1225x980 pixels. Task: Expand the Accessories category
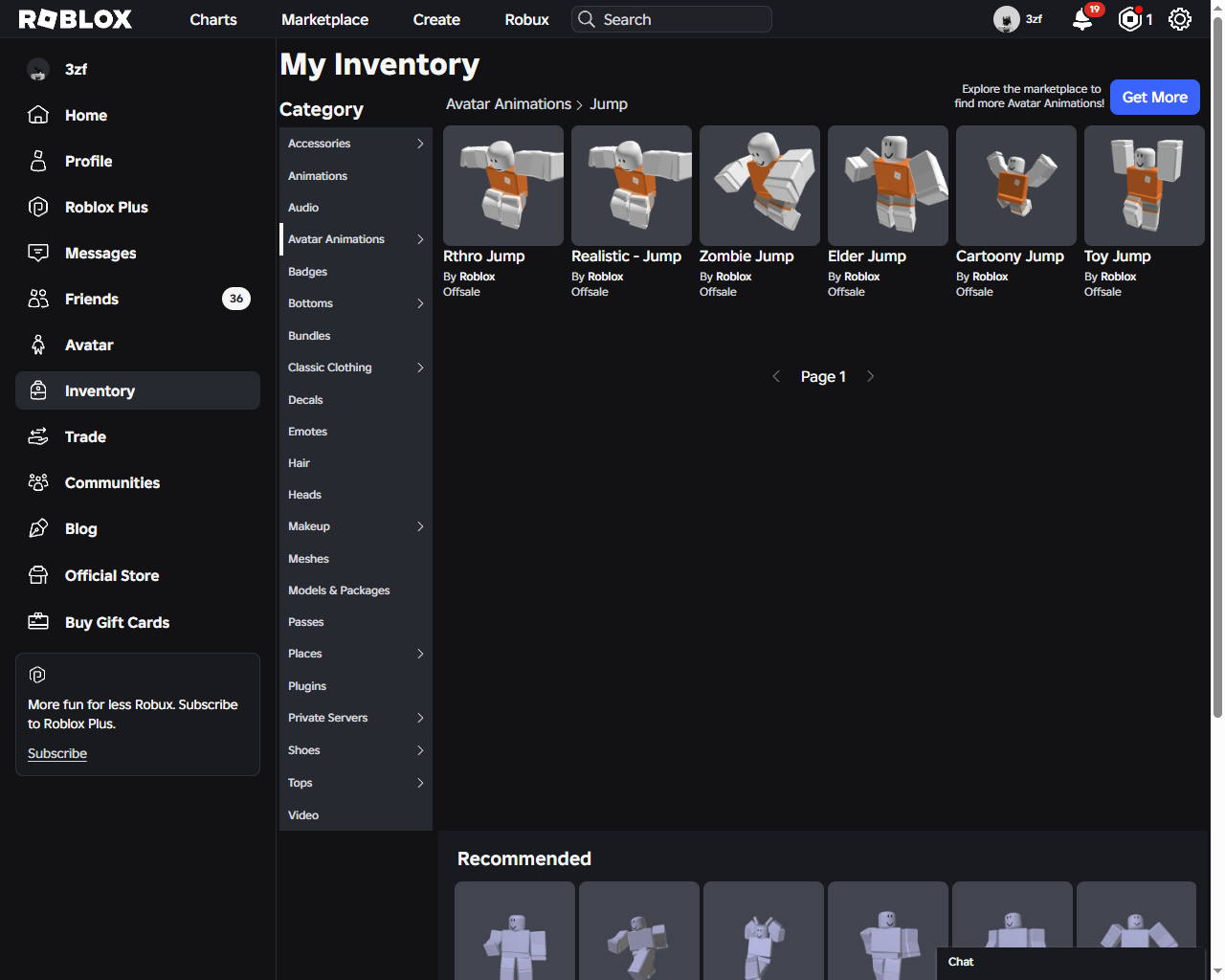[x=420, y=144]
